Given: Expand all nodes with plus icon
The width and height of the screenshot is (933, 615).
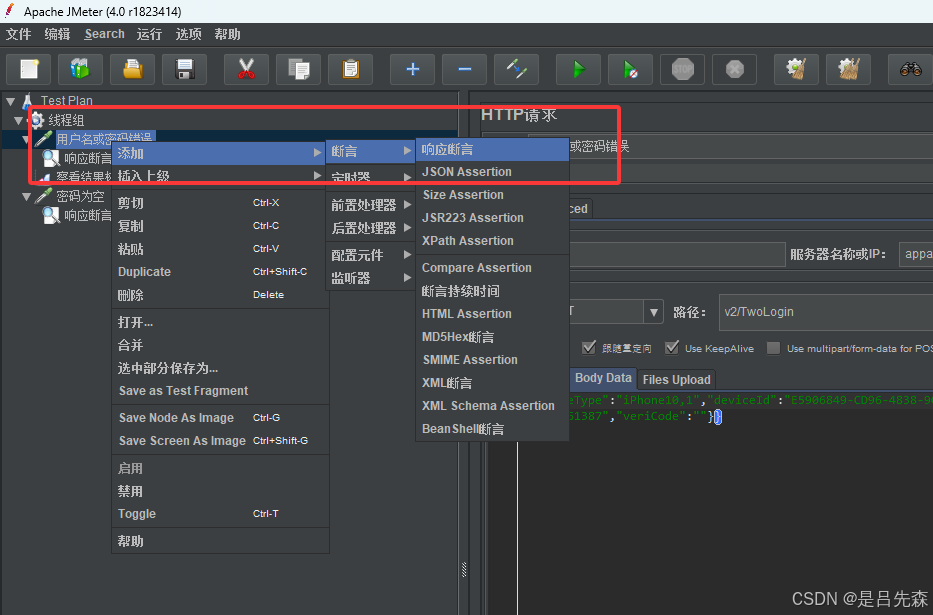Looking at the screenshot, I should click(x=412, y=69).
